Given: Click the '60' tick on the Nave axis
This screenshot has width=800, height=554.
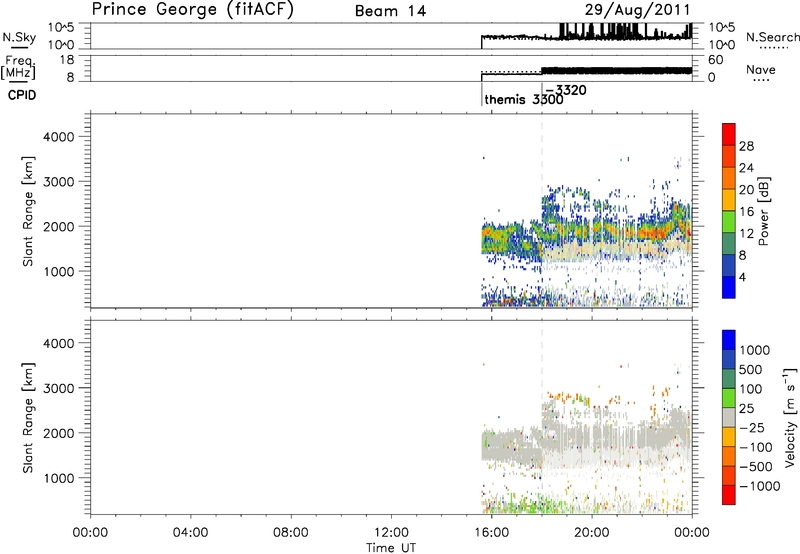Looking at the screenshot, I should point(716,60).
